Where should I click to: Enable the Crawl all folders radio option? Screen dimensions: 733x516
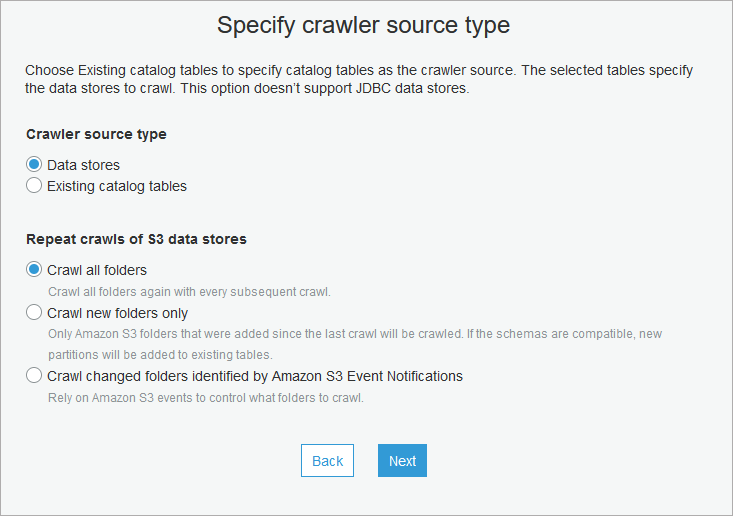[x=34, y=270]
